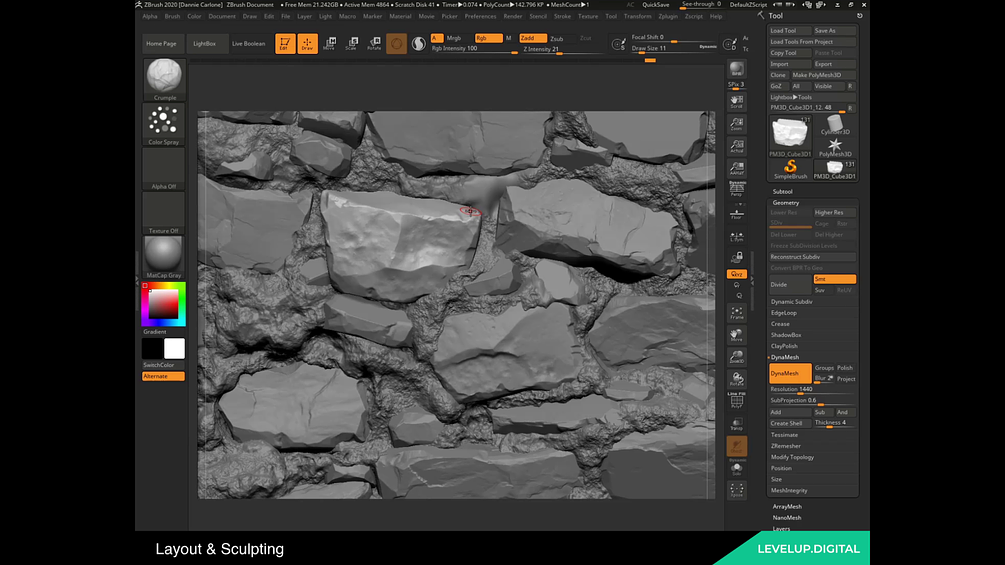Image resolution: width=1005 pixels, height=565 pixels.
Task: Expand the Modify Topology subsection
Action: tap(792, 457)
